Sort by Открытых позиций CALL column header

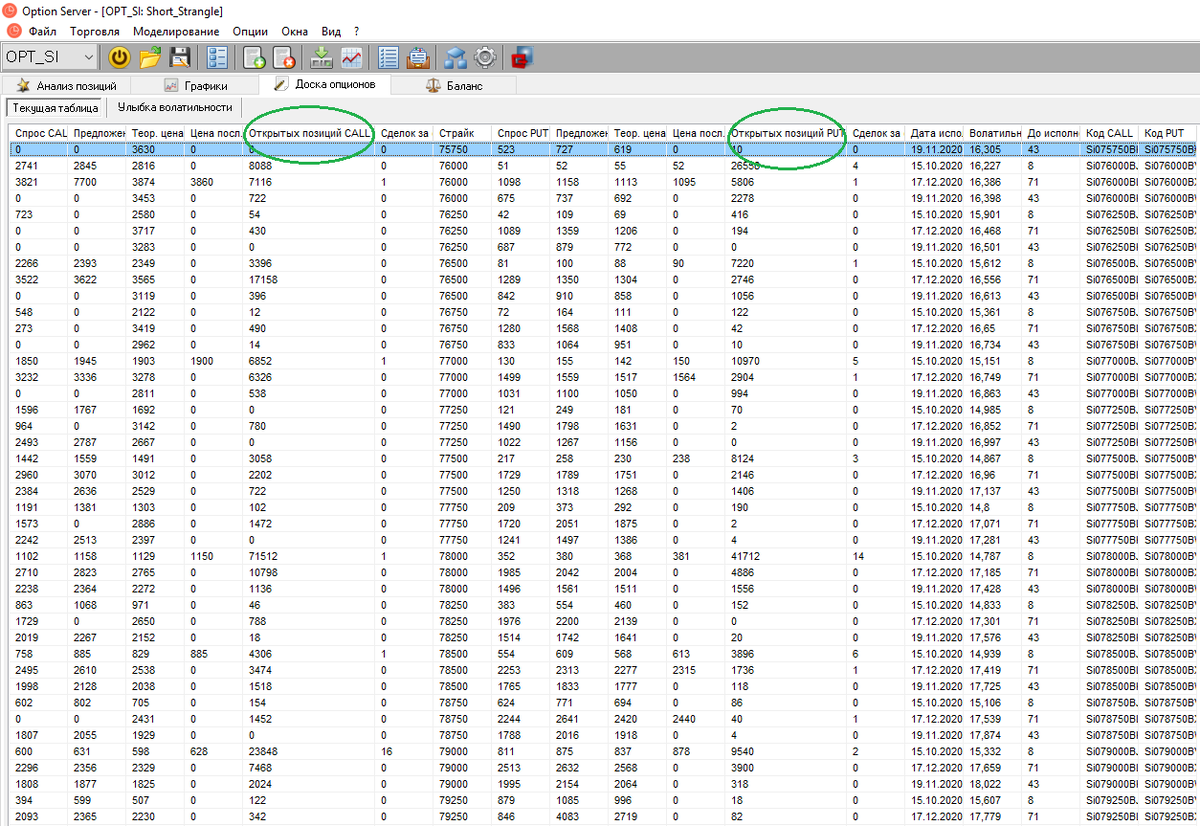309,133
